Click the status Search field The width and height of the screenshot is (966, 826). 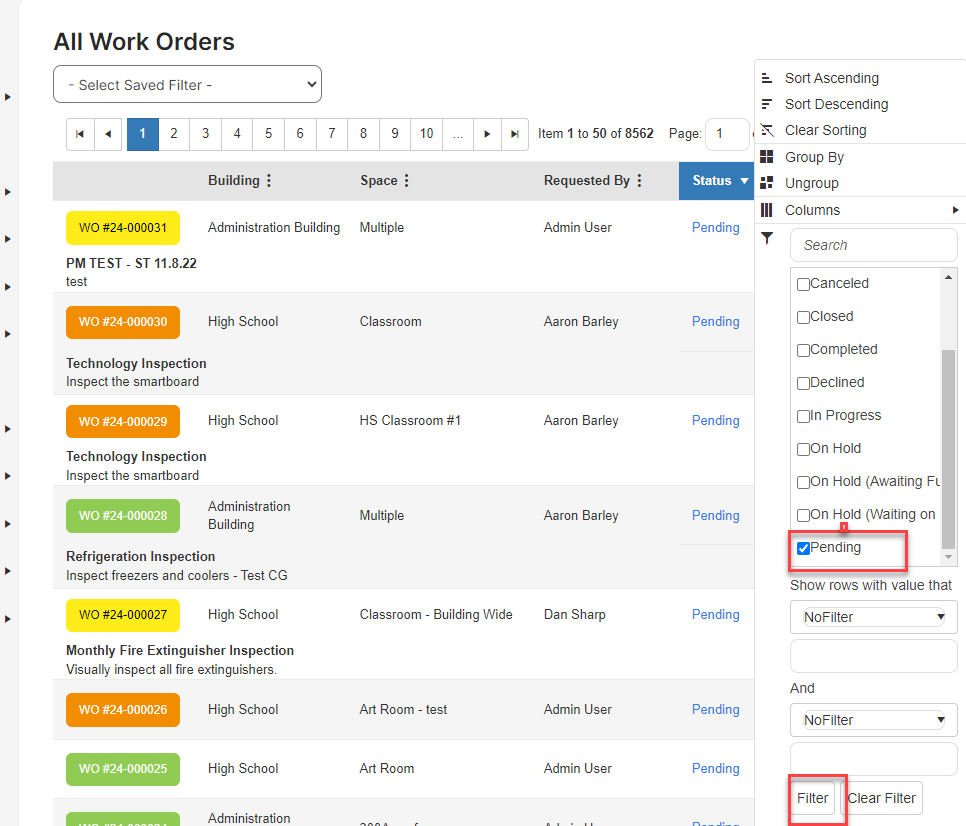(874, 245)
